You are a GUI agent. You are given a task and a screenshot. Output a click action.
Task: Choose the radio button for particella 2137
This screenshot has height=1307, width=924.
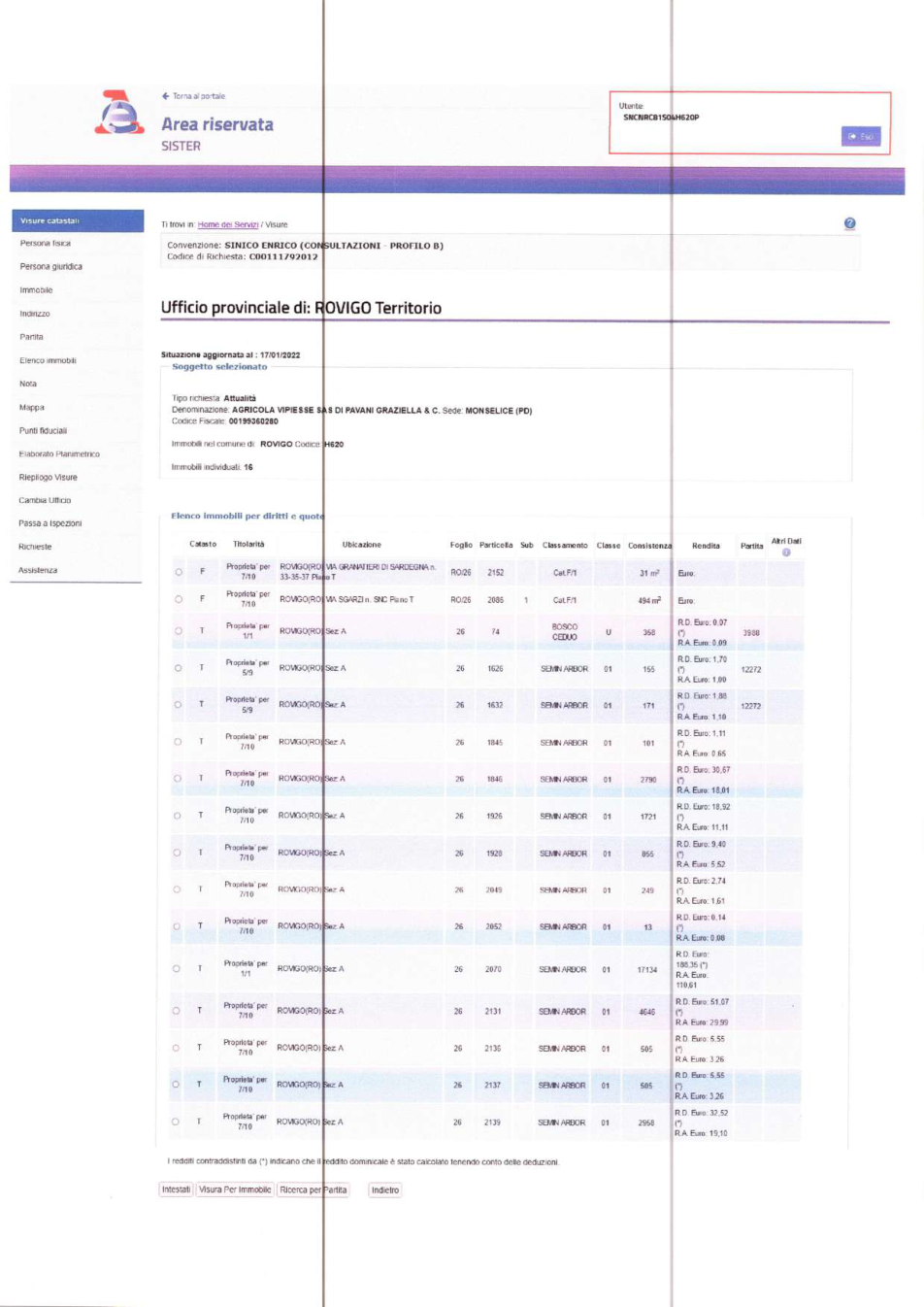coord(176,1085)
